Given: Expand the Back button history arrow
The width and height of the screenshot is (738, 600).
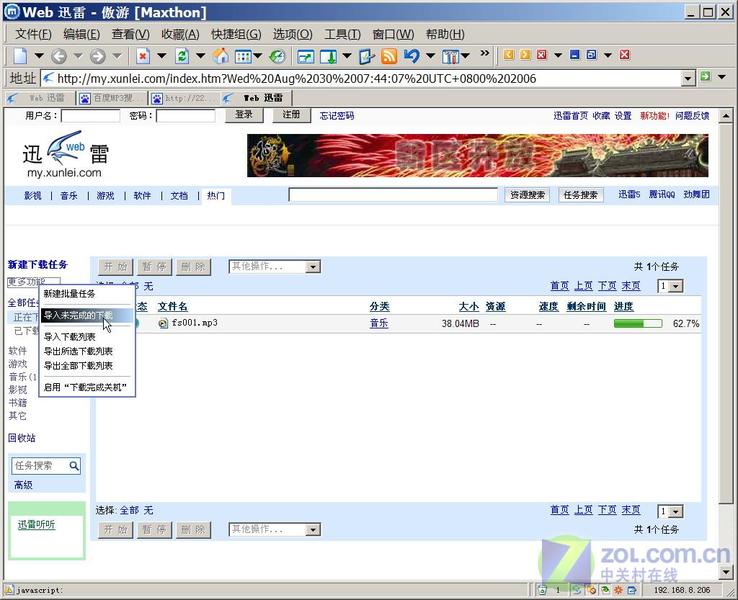Looking at the screenshot, I should tap(78, 56).
